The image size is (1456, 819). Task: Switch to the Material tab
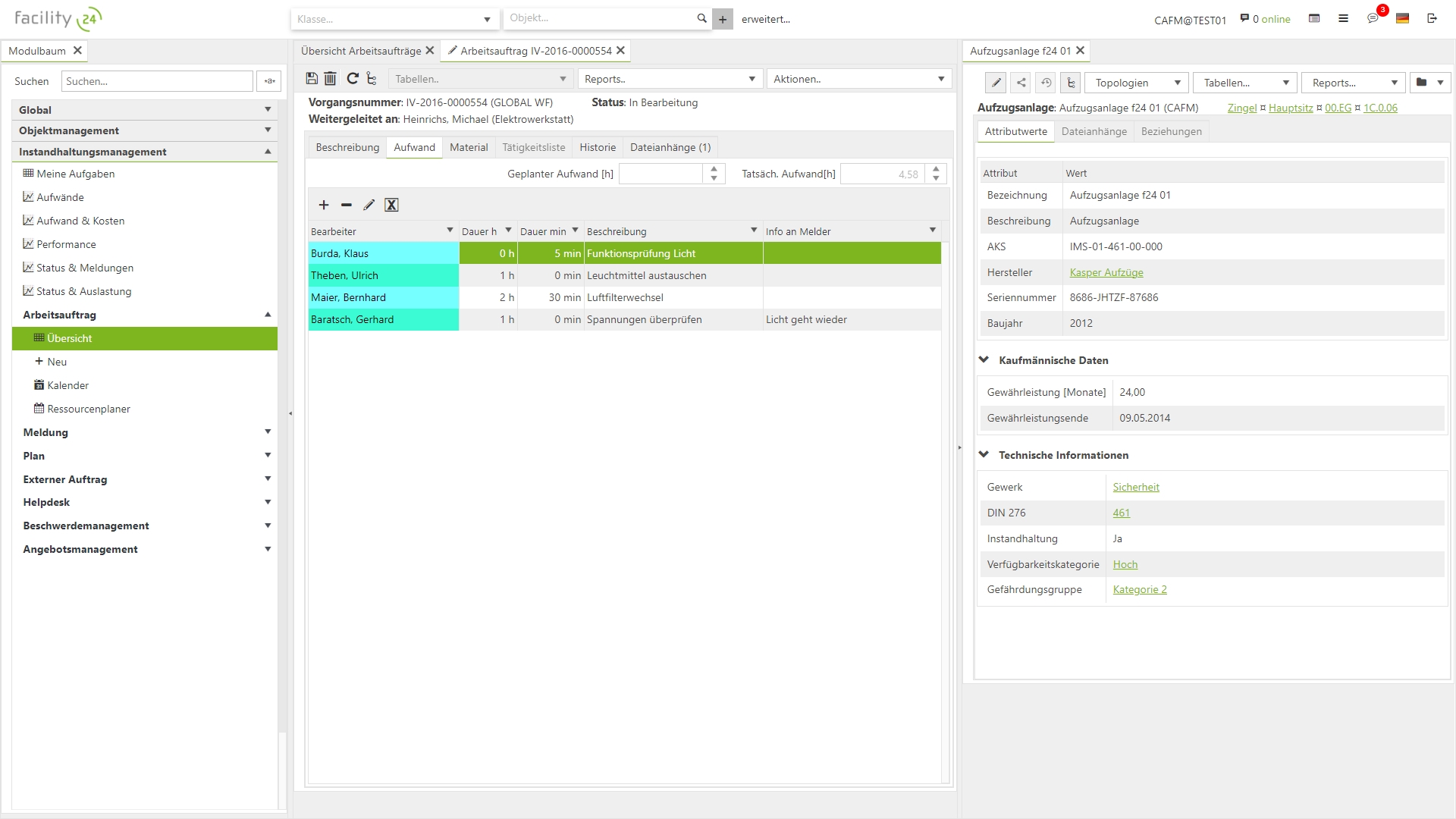point(469,147)
